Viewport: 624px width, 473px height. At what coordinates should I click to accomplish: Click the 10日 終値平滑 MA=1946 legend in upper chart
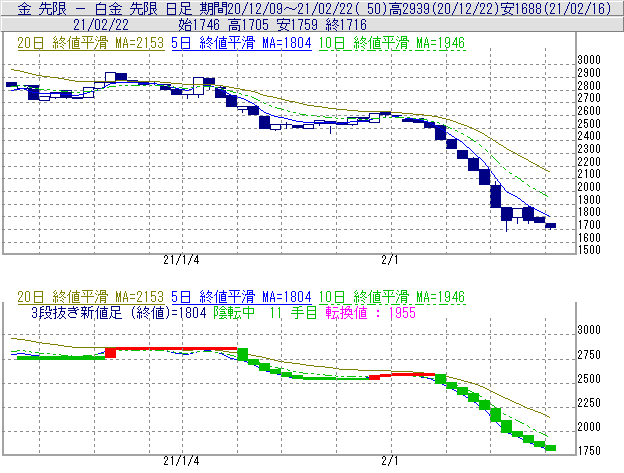click(392, 43)
